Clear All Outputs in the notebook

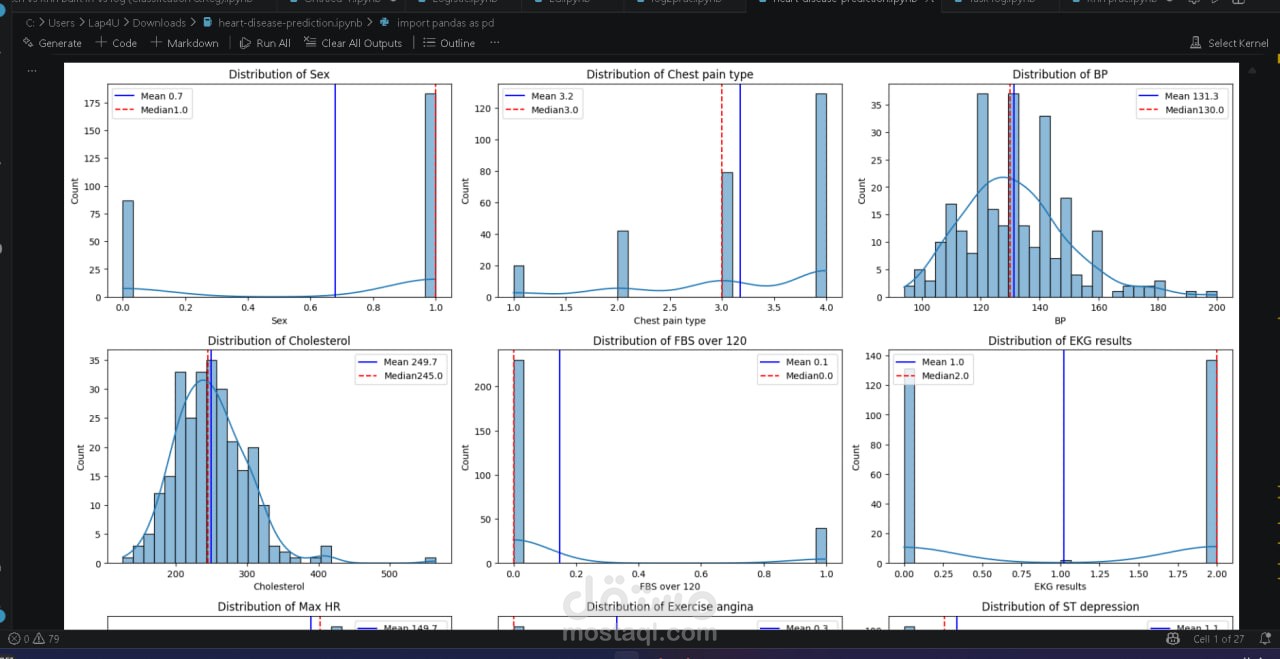[353, 43]
